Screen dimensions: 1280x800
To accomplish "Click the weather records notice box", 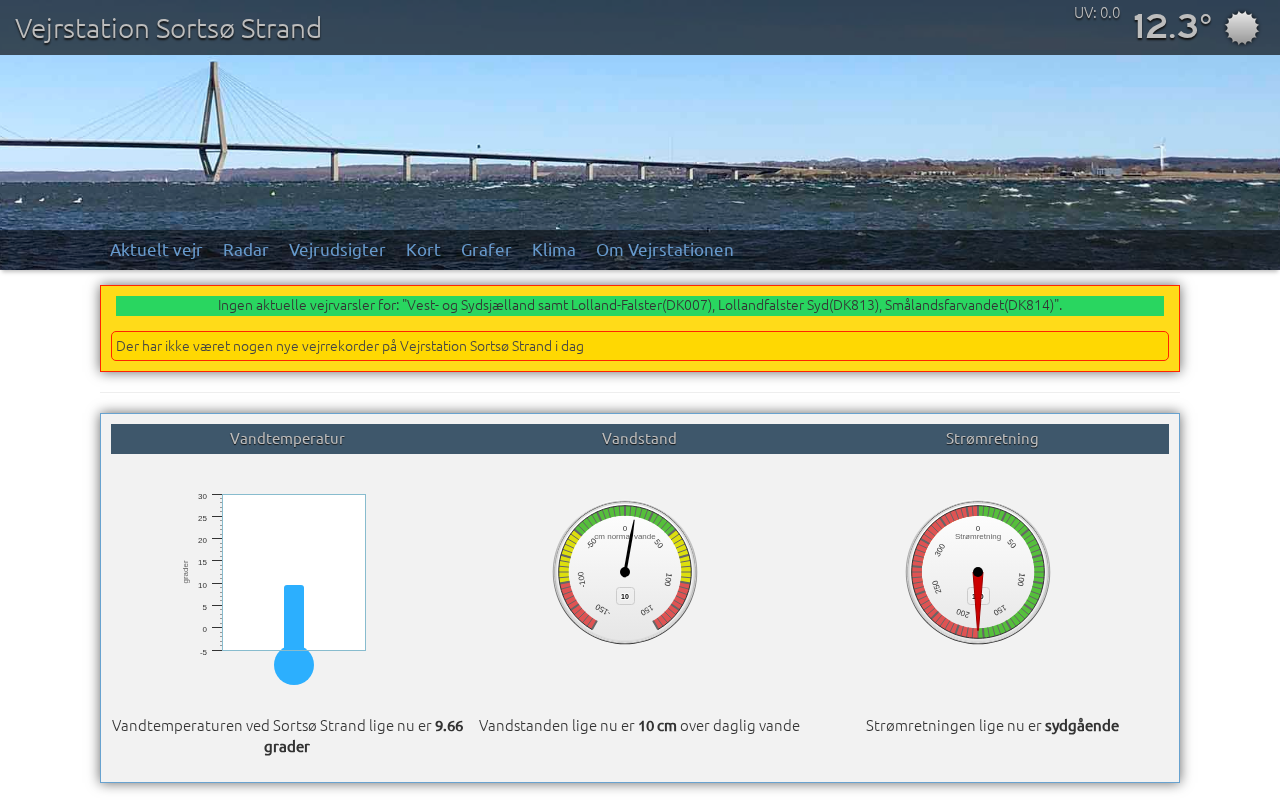I will [x=640, y=346].
